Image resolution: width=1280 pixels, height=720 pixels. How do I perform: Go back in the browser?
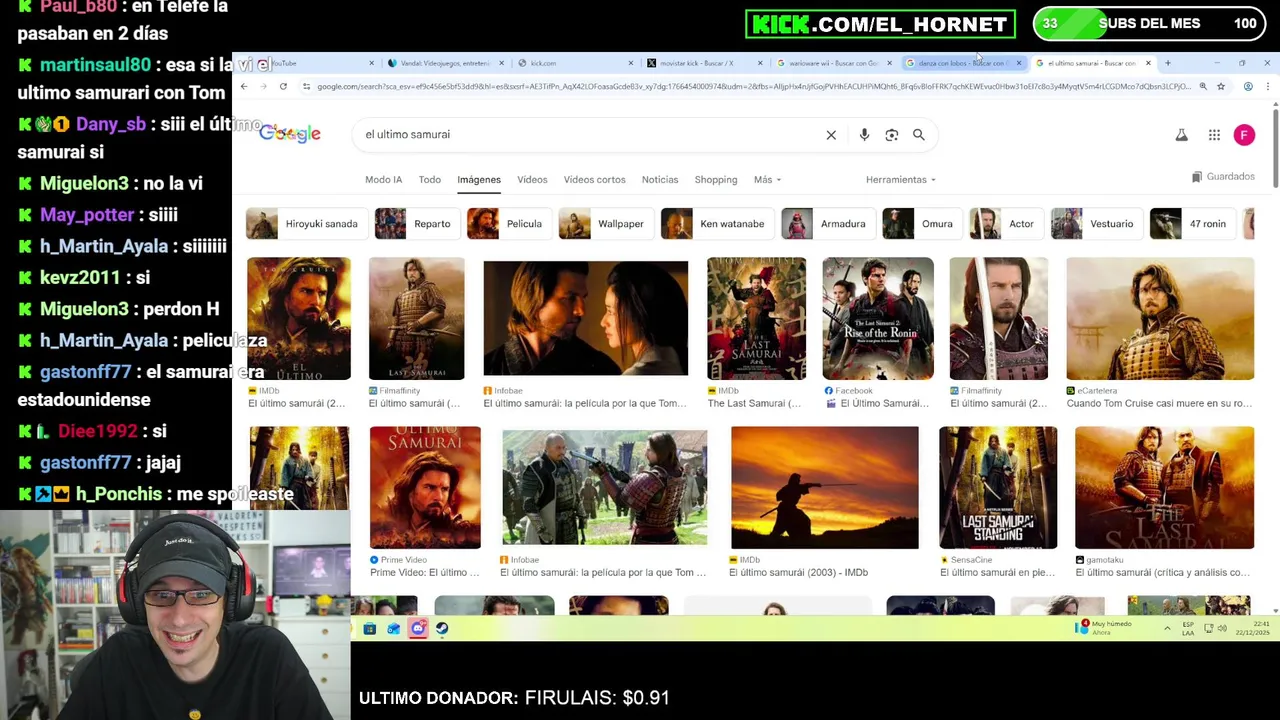point(244,87)
